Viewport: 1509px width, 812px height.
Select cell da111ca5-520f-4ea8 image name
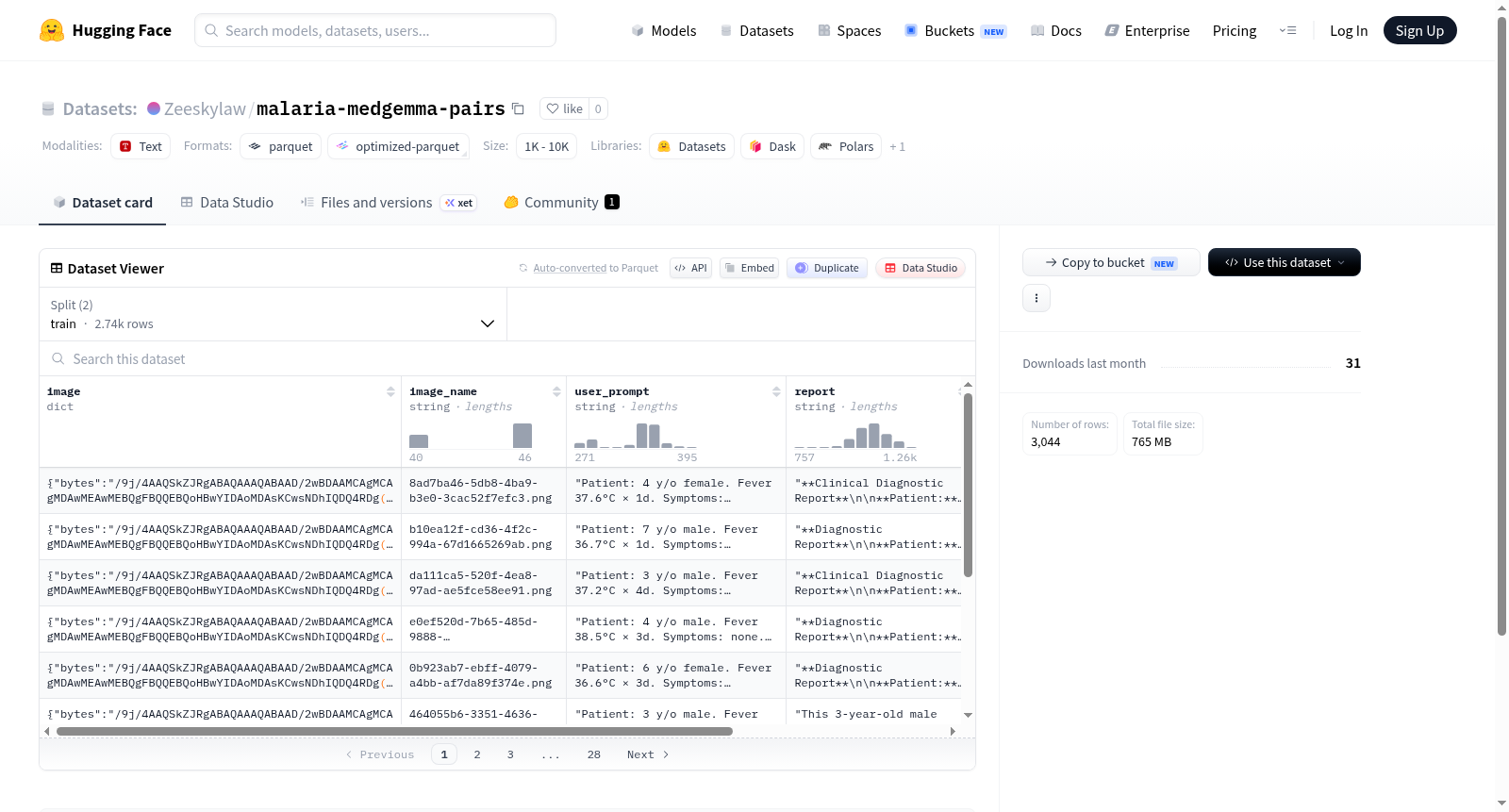(x=484, y=583)
